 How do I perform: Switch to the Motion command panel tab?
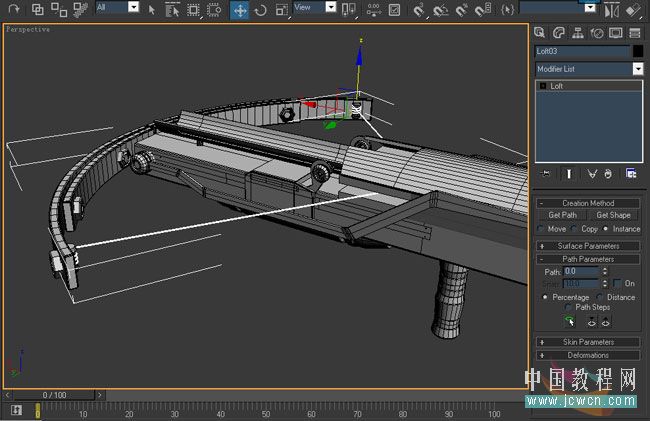pyautogui.click(x=597, y=33)
